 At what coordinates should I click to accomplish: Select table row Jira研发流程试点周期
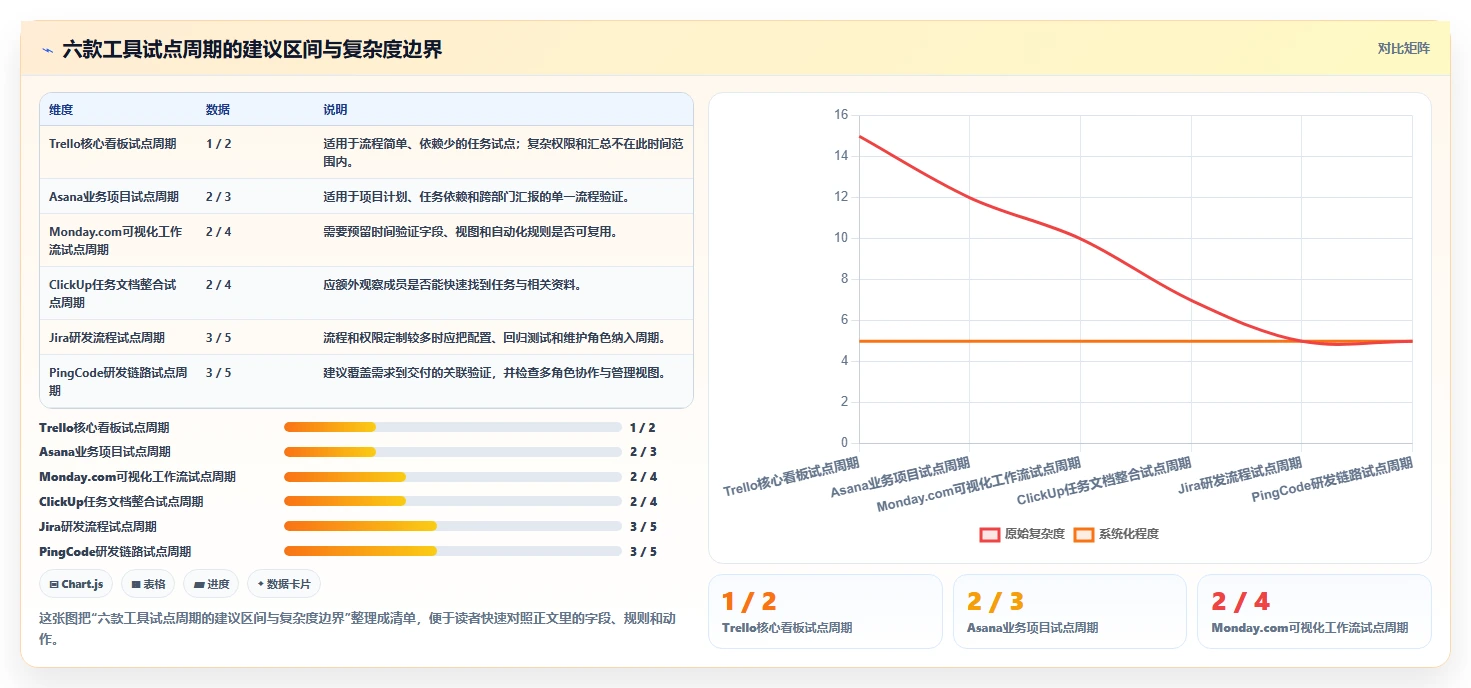(x=366, y=338)
